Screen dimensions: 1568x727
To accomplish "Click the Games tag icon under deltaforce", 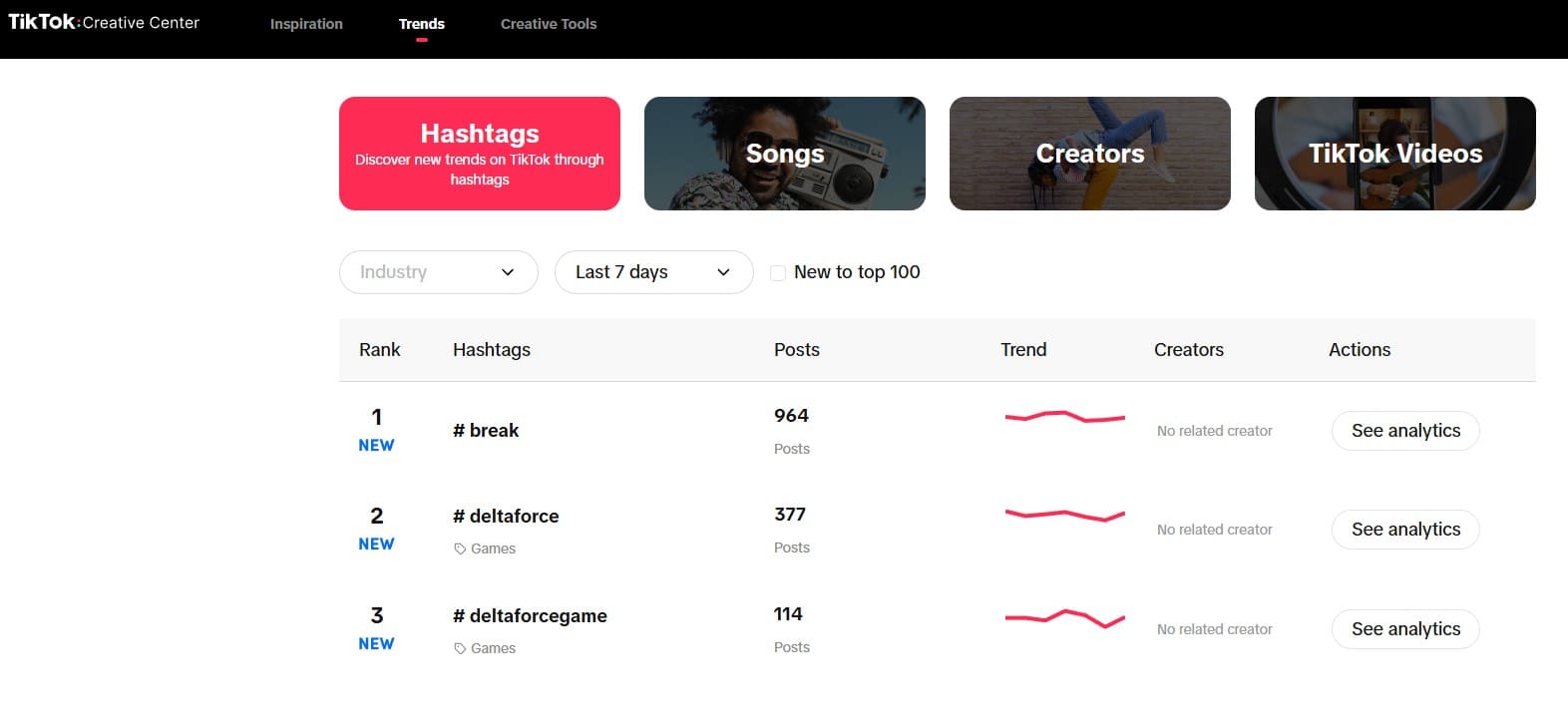I will 460,549.
